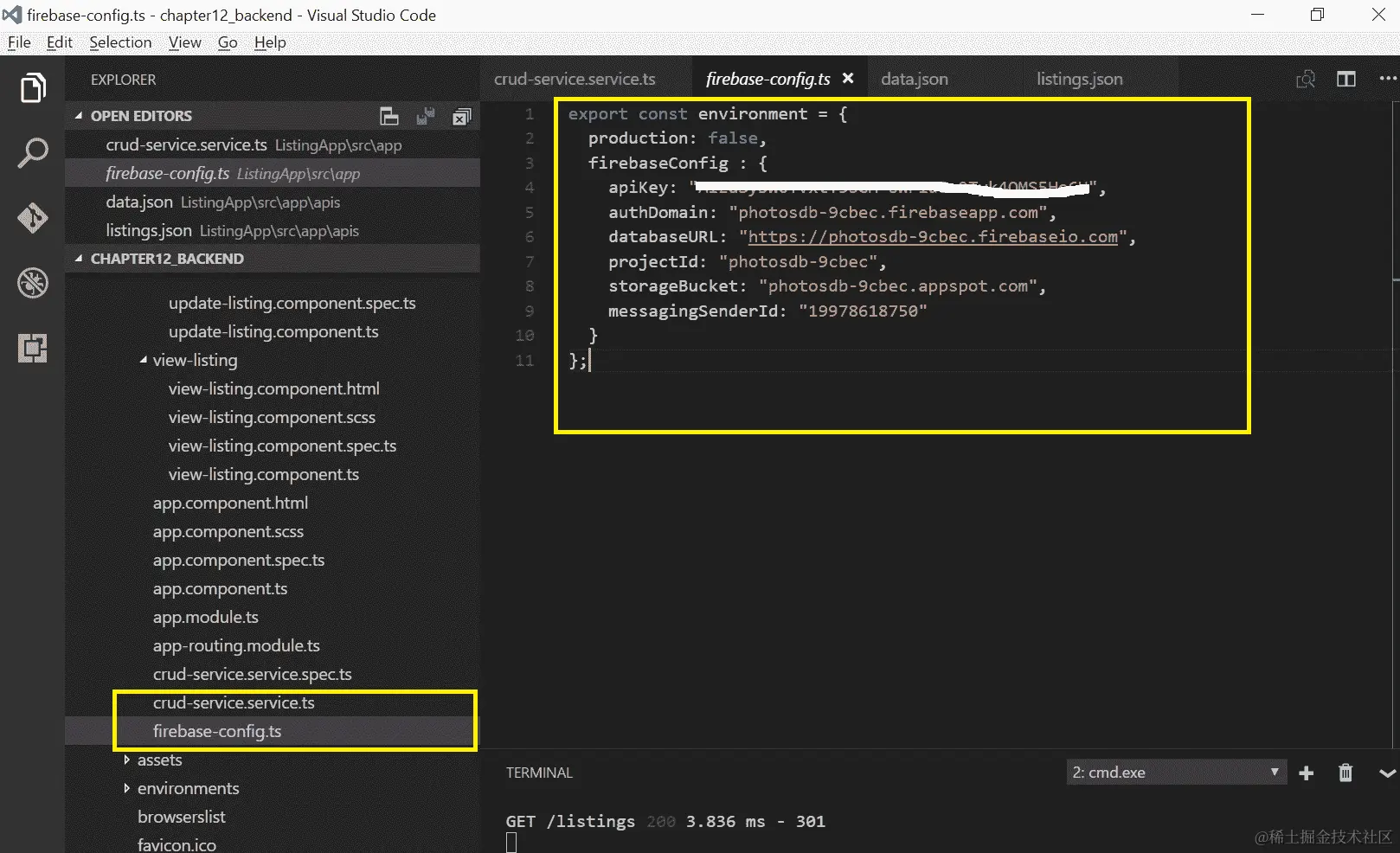Open firebase-config.ts in the project tree
The height and width of the screenshot is (853, 1400).
[x=217, y=731]
